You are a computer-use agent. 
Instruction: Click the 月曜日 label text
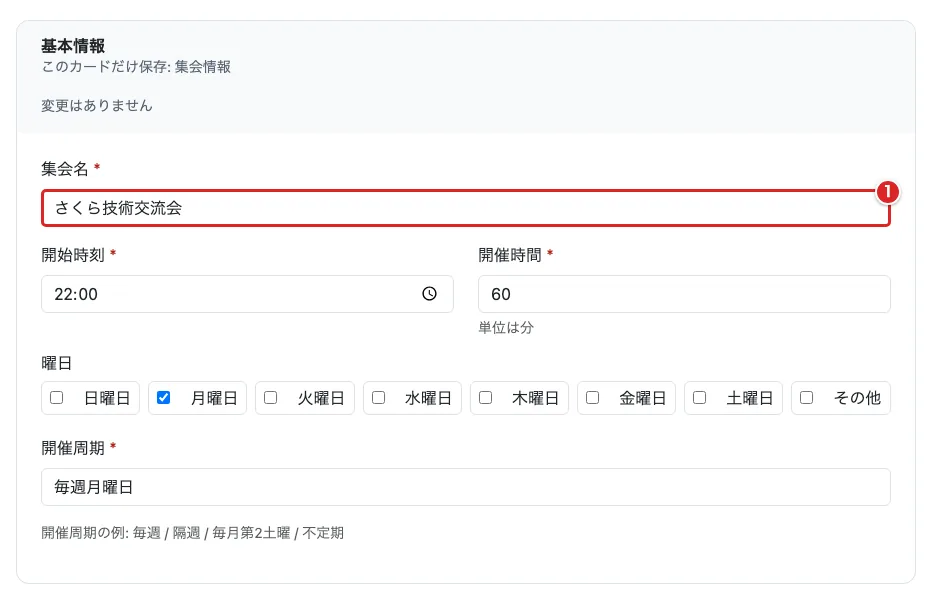coord(214,398)
